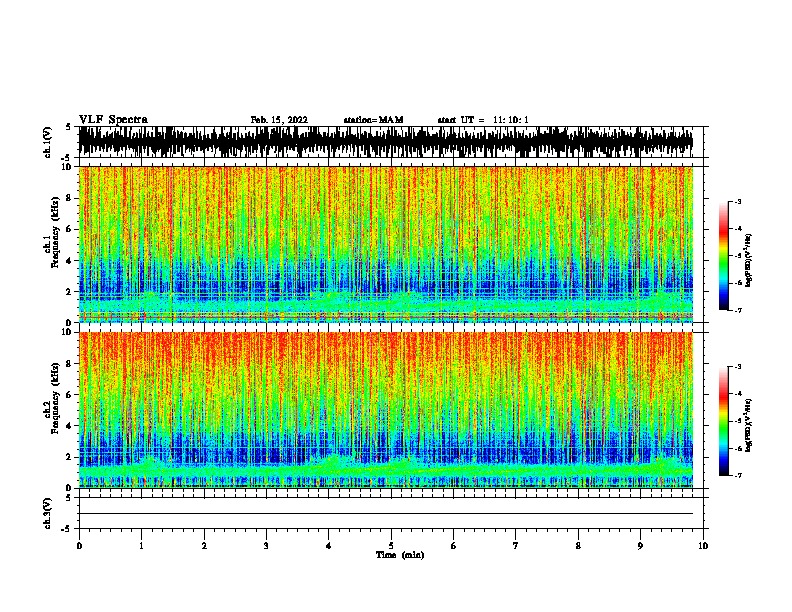Image resolution: width=792 pixels, height=612 pixels.
Task: Click ch.1 frequency axis tick "6"
Action: 69,229
